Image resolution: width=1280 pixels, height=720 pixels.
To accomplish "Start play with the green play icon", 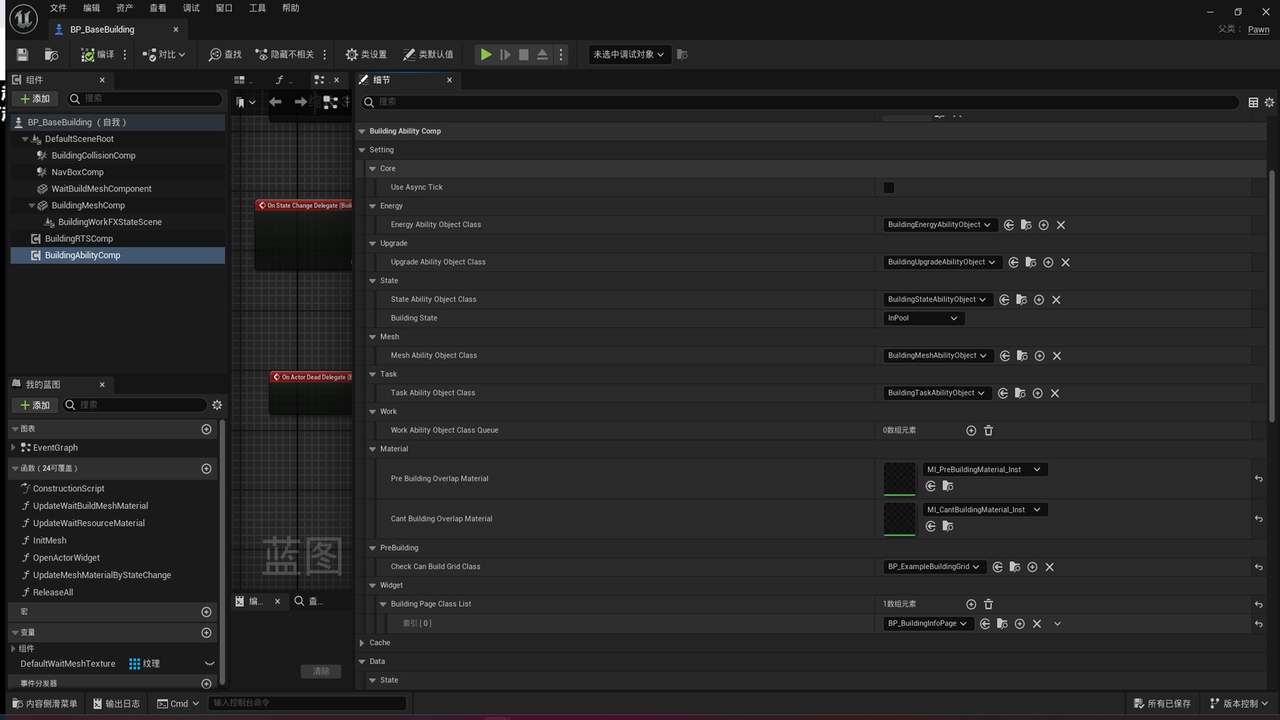I will click(x=486, y=55).
